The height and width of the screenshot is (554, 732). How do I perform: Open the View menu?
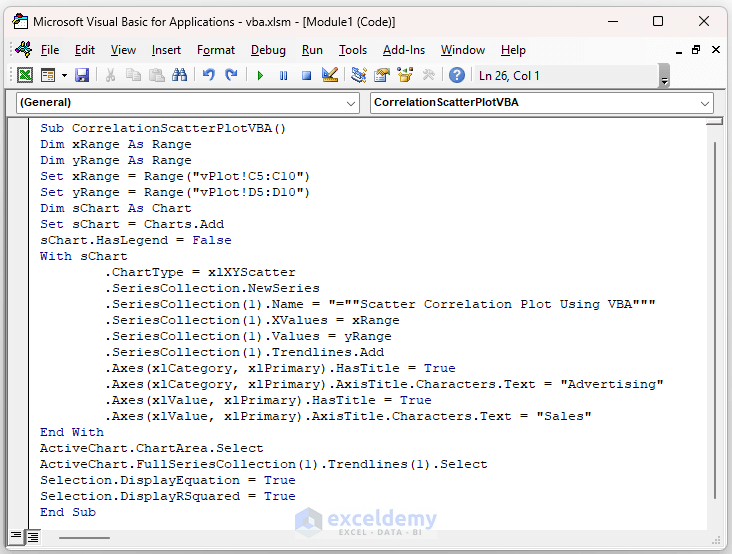point(123,50)
